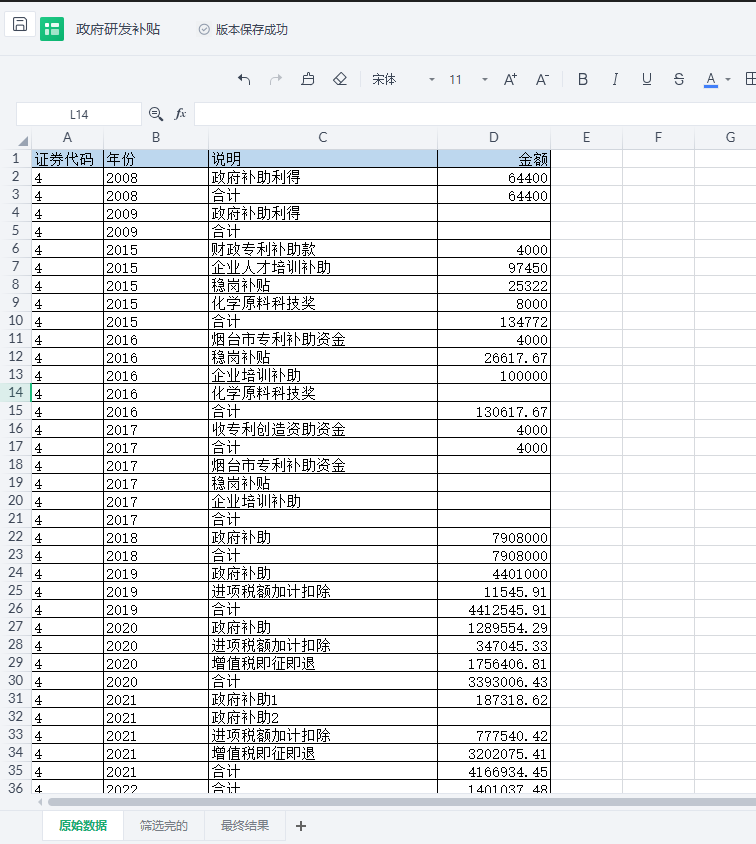Click the select-all corner triangle
Screen dimensions: 756x844
click(x=23, y=141)
